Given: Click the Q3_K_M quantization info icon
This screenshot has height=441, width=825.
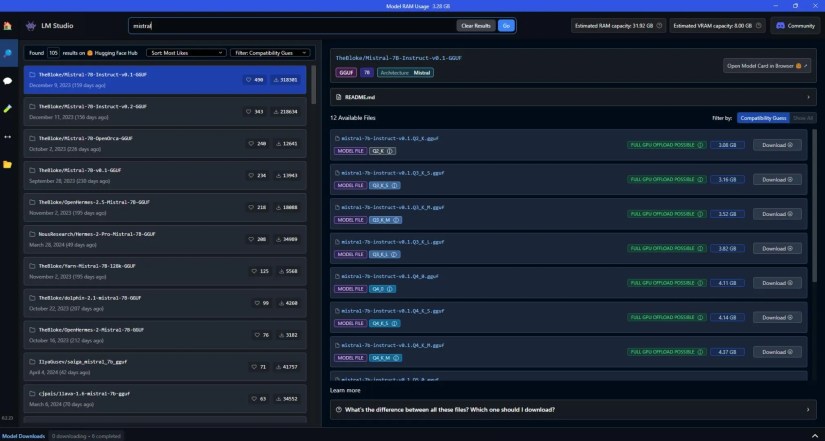Looking at the screenshot, I should click(396, 220).
